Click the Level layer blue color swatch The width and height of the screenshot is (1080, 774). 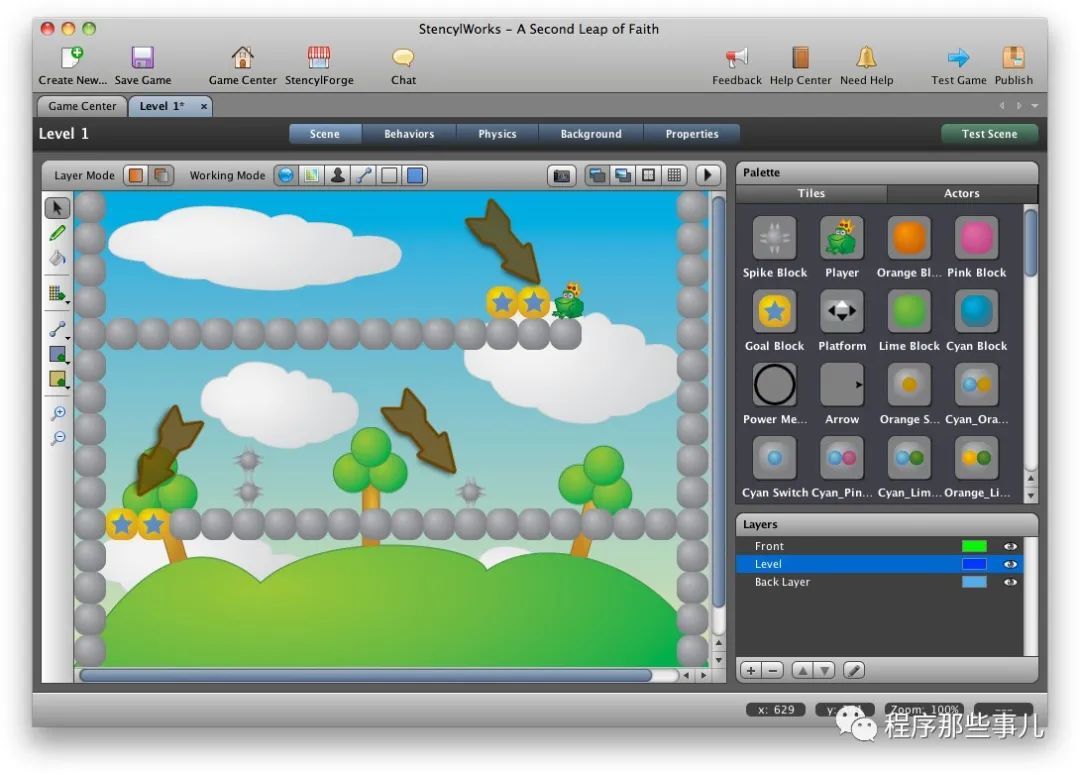(x=974, y=564)
